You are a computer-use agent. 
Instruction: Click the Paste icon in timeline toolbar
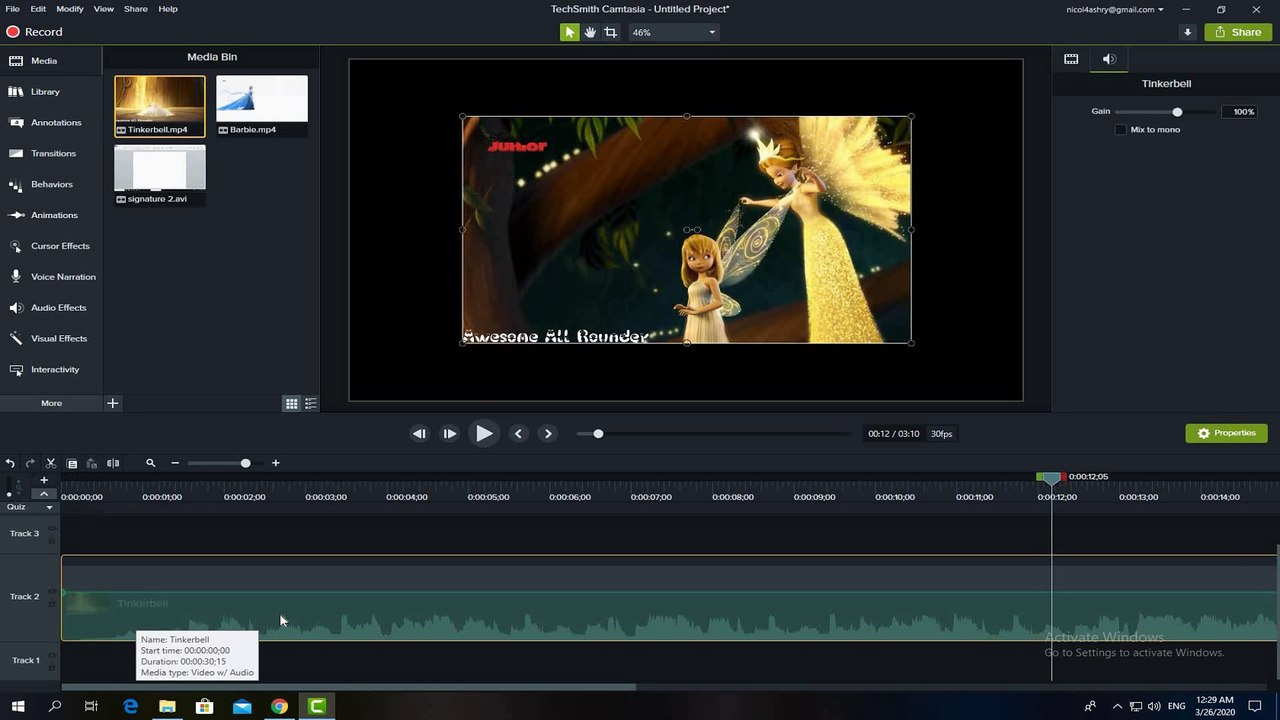[x=92, y=463]
